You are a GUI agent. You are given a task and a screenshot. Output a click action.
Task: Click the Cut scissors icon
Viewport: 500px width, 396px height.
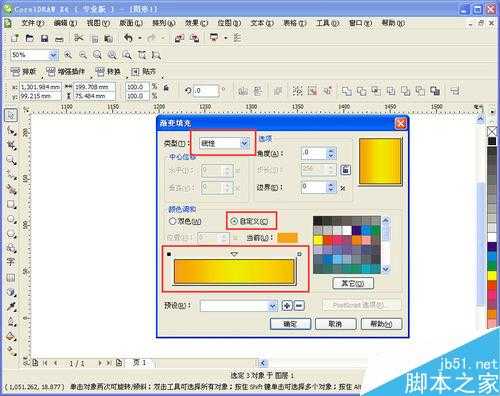79,38
